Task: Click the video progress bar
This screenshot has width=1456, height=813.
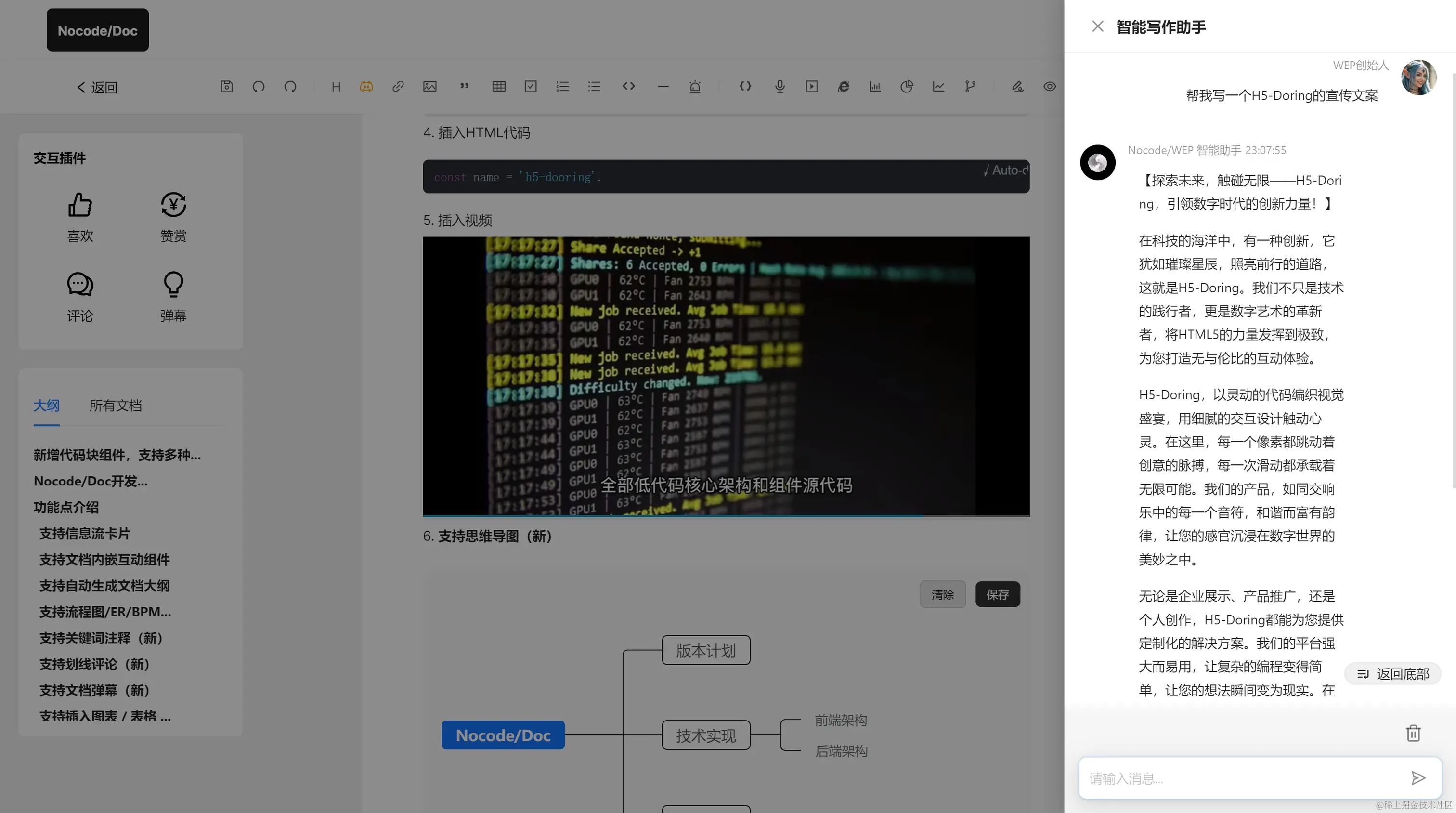Action: coord(726,516)
